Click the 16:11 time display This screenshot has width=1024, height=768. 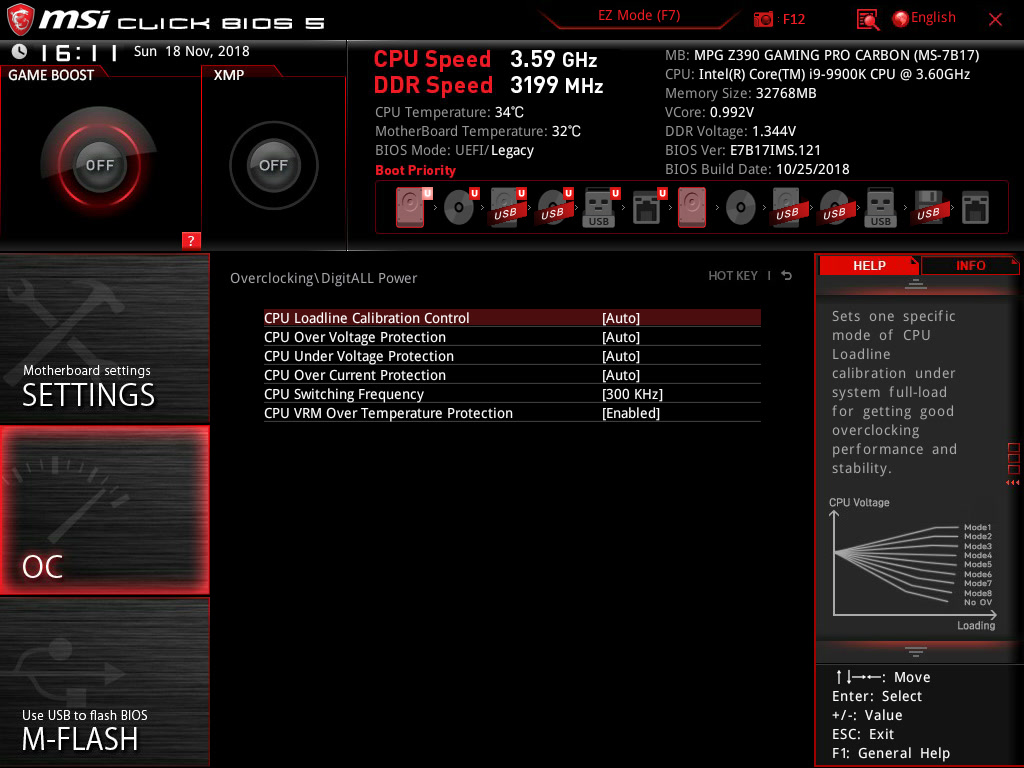tap(80, 52)
